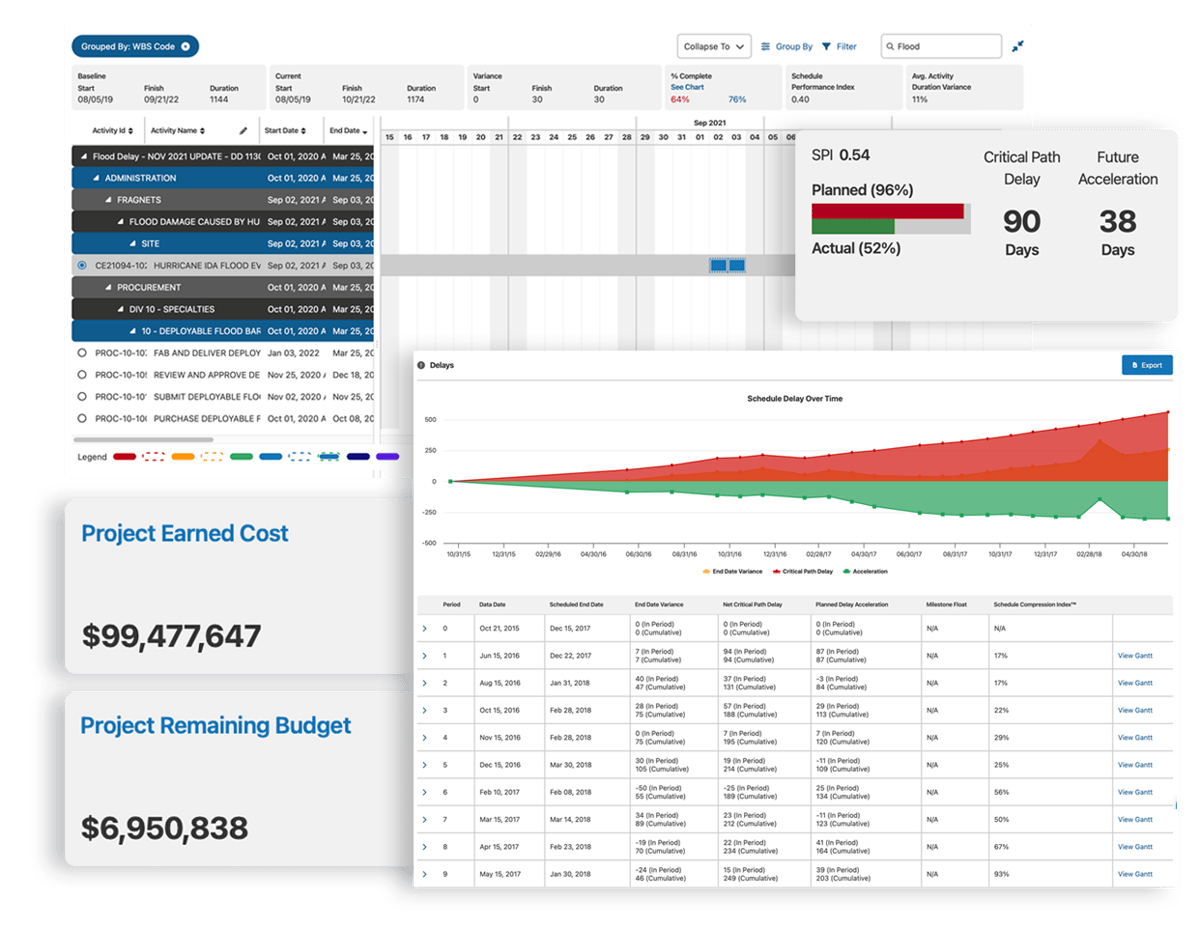The image size is (1200, 928).
Task: Select the red swatch in the Legend
Action: click(x=127, y=456)
